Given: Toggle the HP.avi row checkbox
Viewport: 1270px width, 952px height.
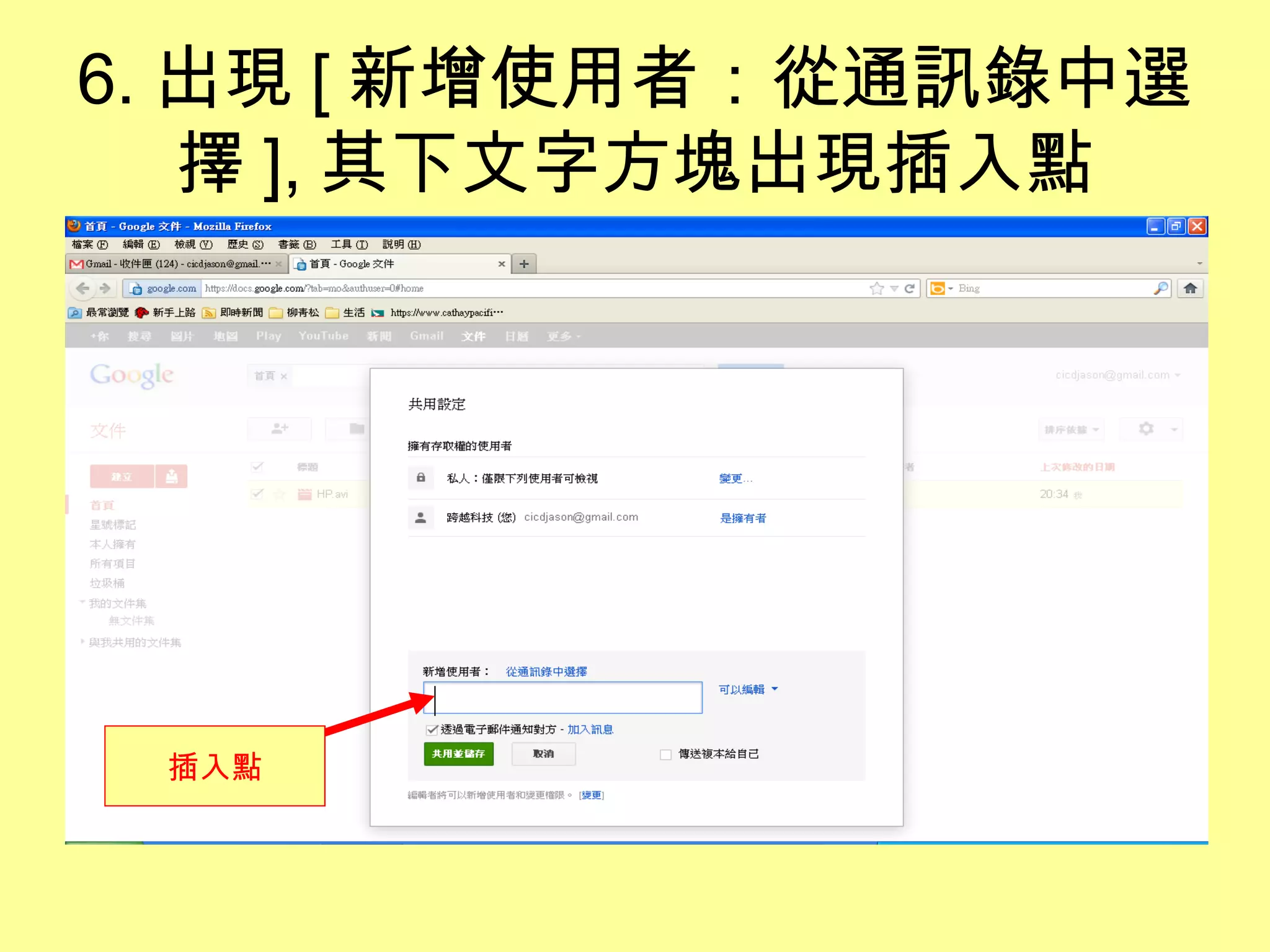Looking at the screenshot, I should point(257,494).
